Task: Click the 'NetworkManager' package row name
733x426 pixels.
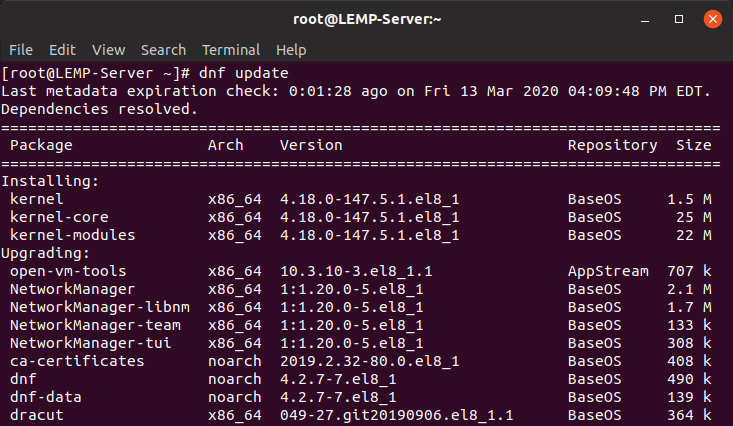Action: tap(73, 289)
